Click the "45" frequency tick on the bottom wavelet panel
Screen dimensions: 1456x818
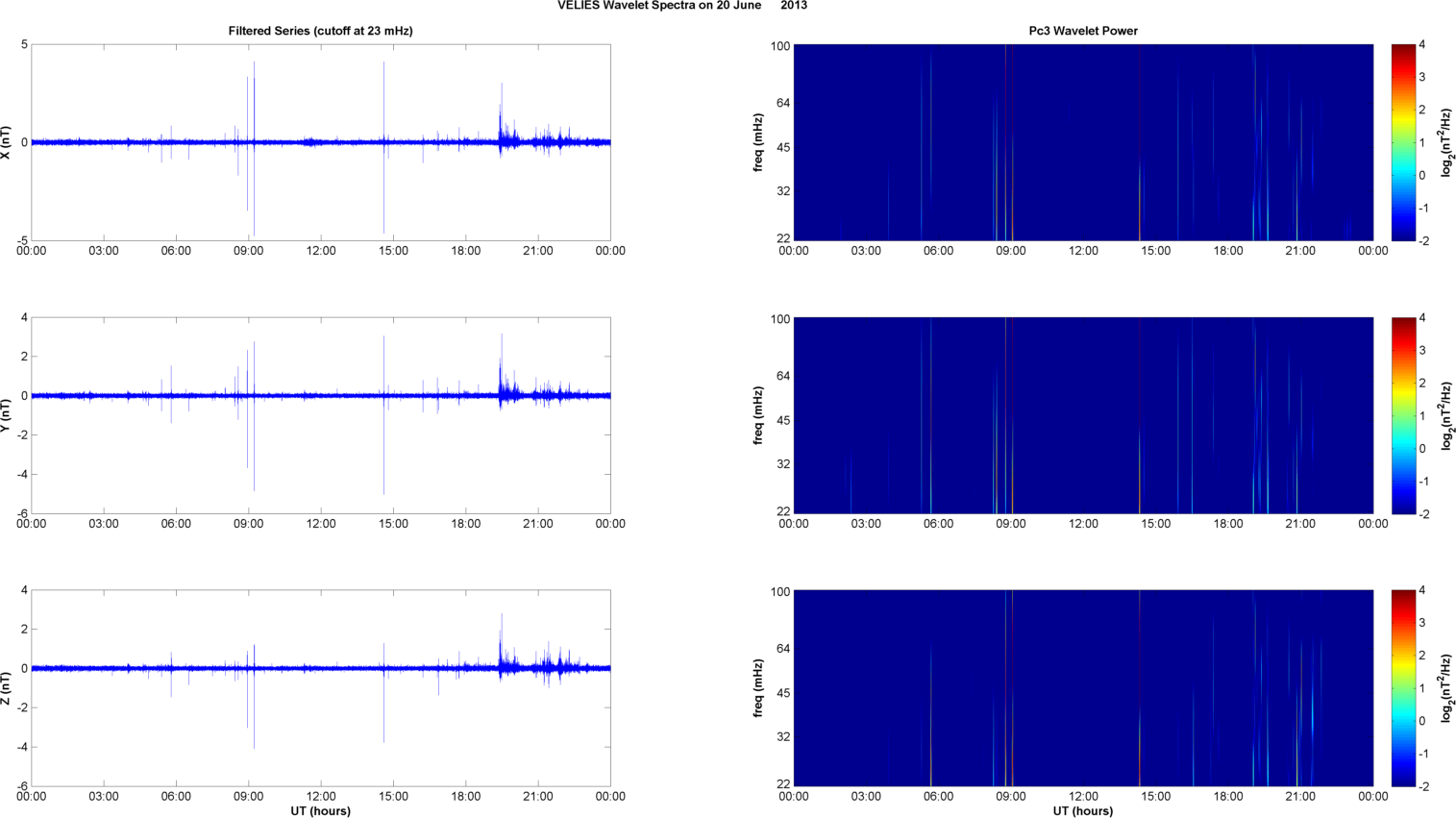(x=783, y=693)
